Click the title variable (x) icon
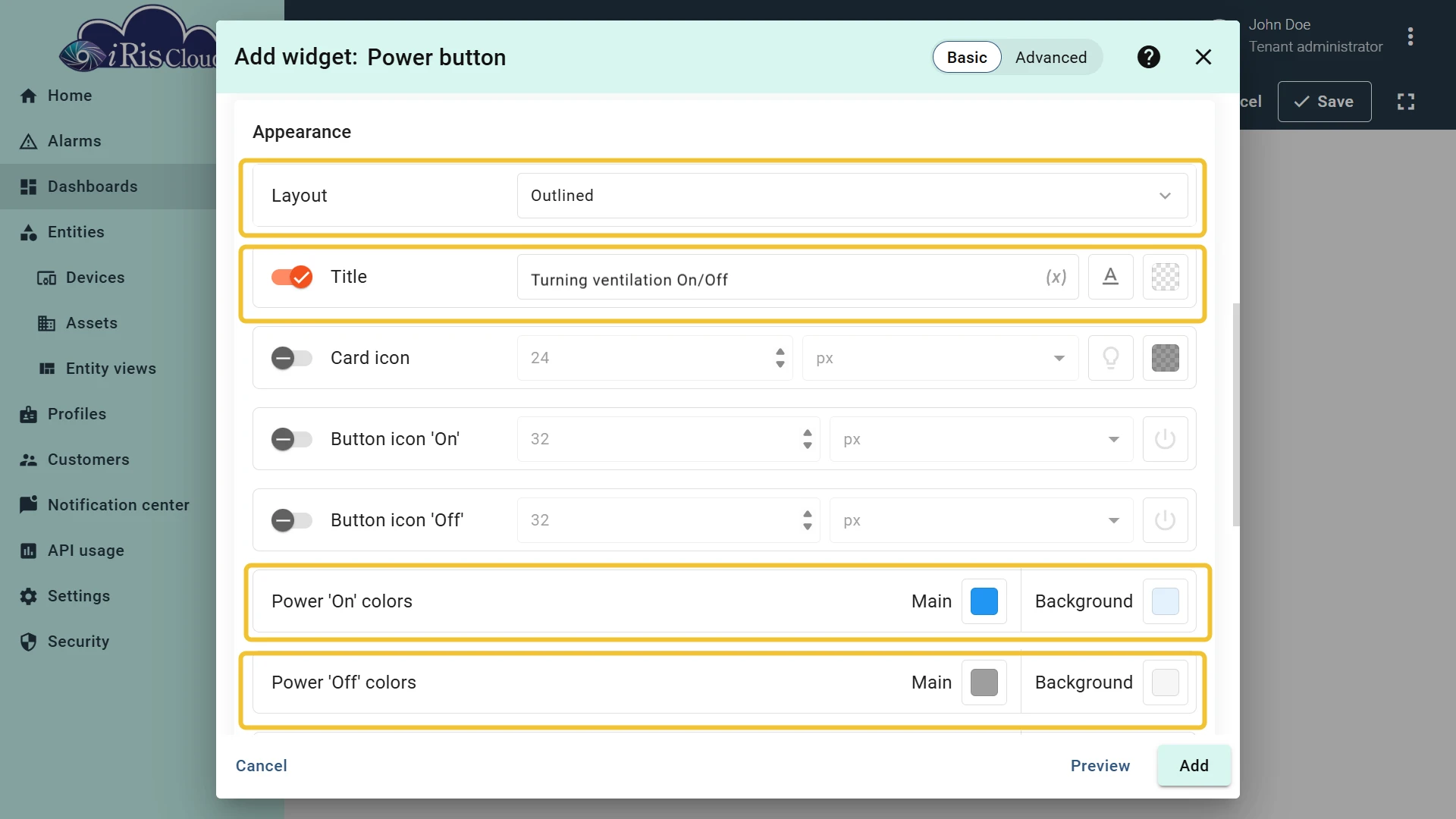 pos(1056,277)
